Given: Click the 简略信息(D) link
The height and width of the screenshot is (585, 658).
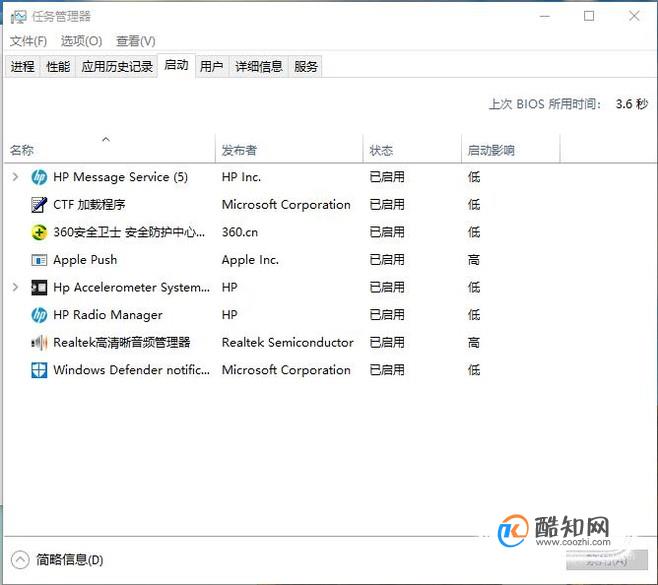Looking at the screenshot, I should click(69, 560).
